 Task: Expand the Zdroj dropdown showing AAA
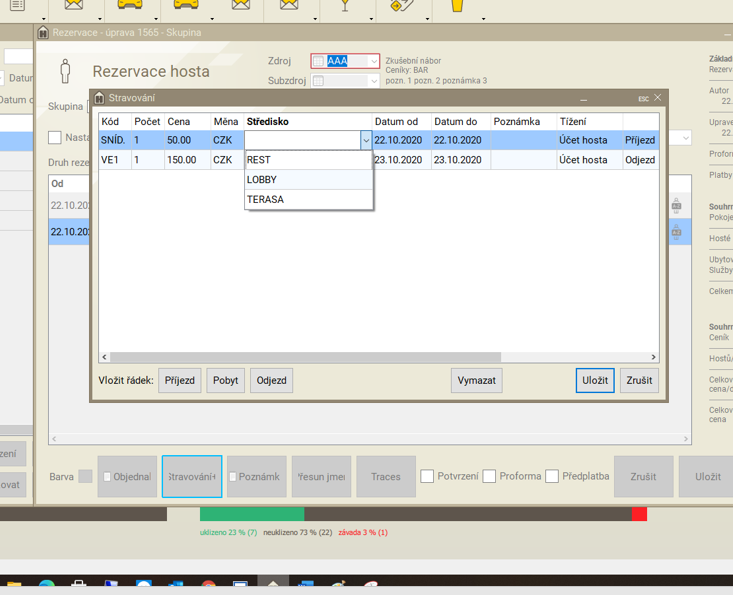click(x=374, y=61)
